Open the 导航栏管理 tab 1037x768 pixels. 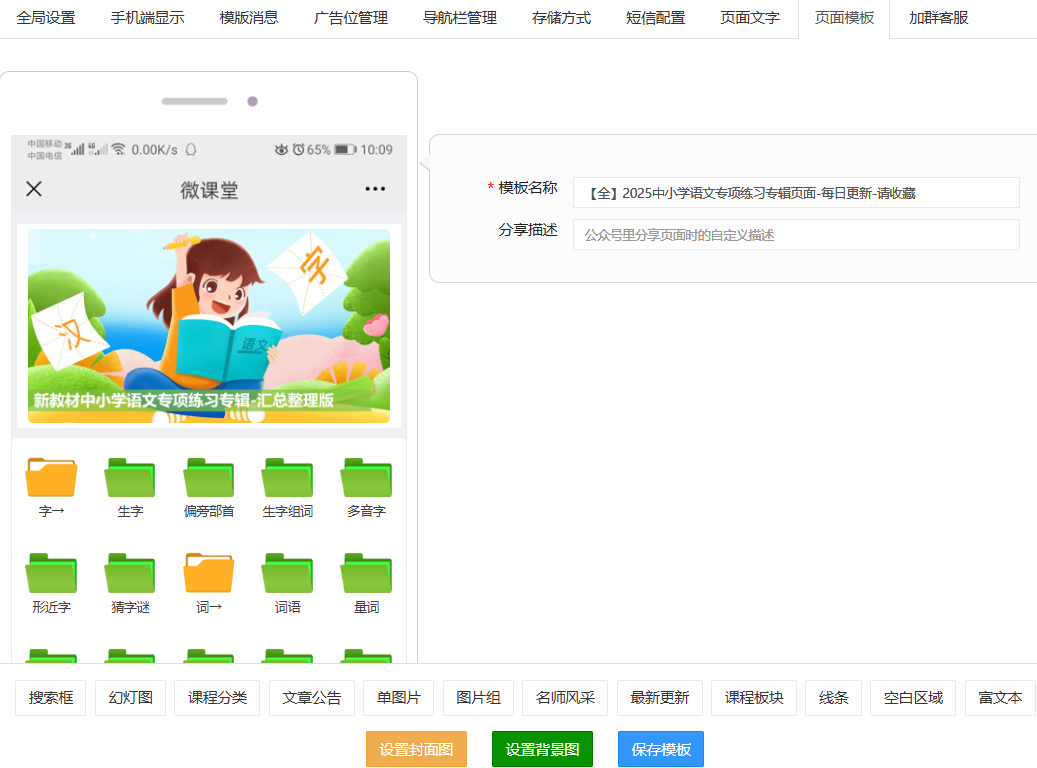pyautogui.click(x=460, y=18)
